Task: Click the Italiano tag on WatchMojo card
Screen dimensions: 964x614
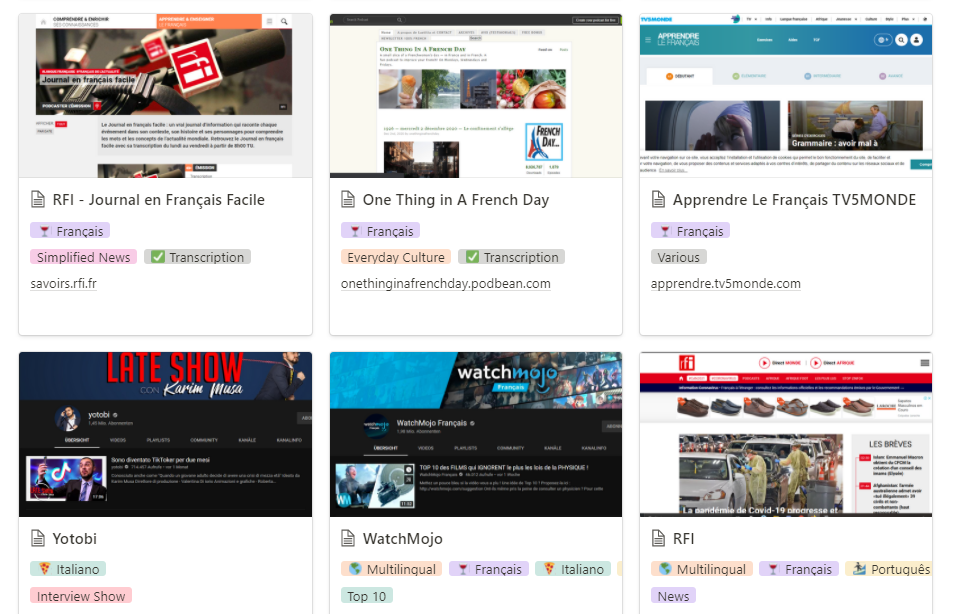Action: click(574, 569)
